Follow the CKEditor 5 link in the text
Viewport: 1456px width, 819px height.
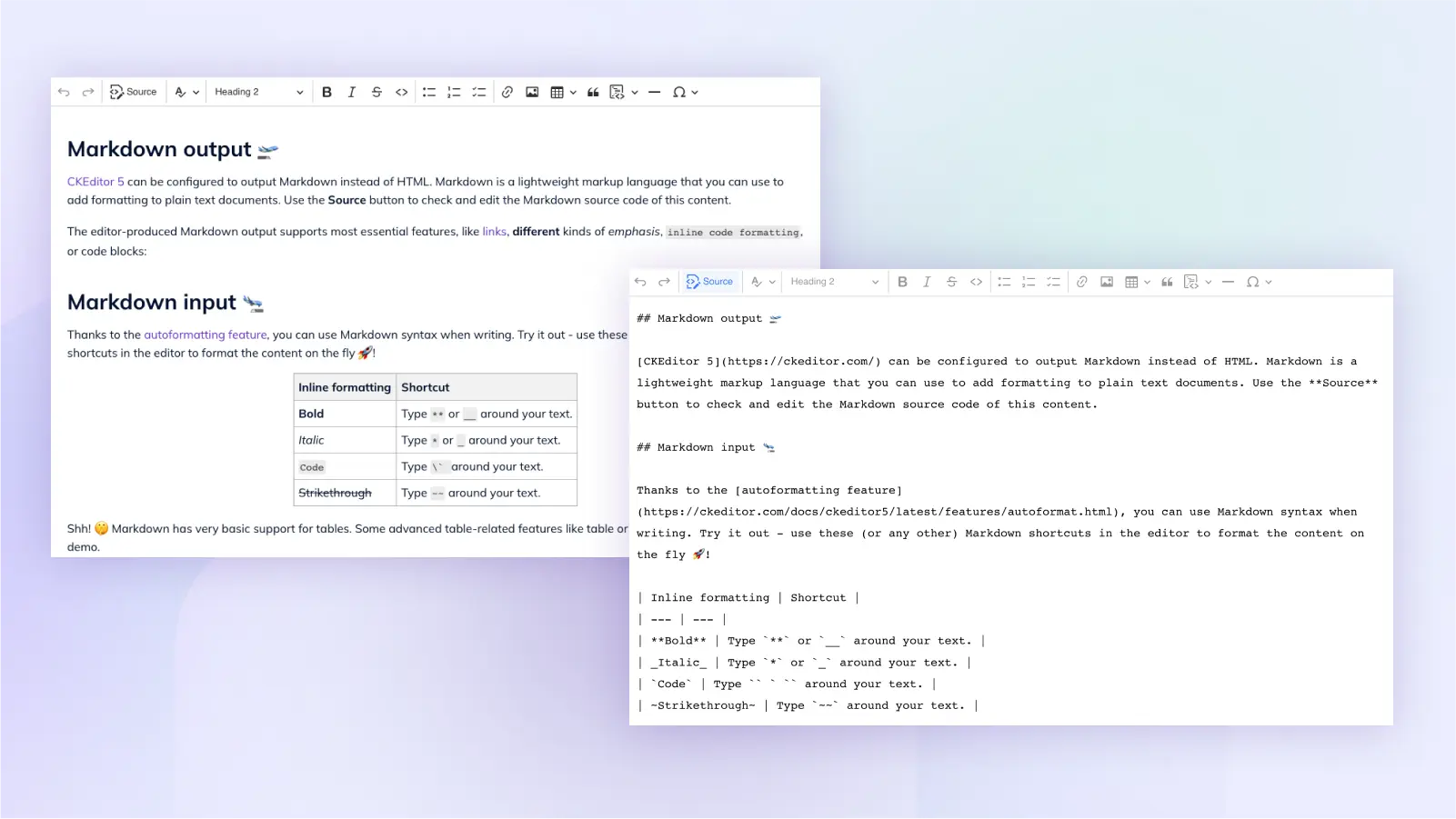pyautogui.click(x=95, y=182)
